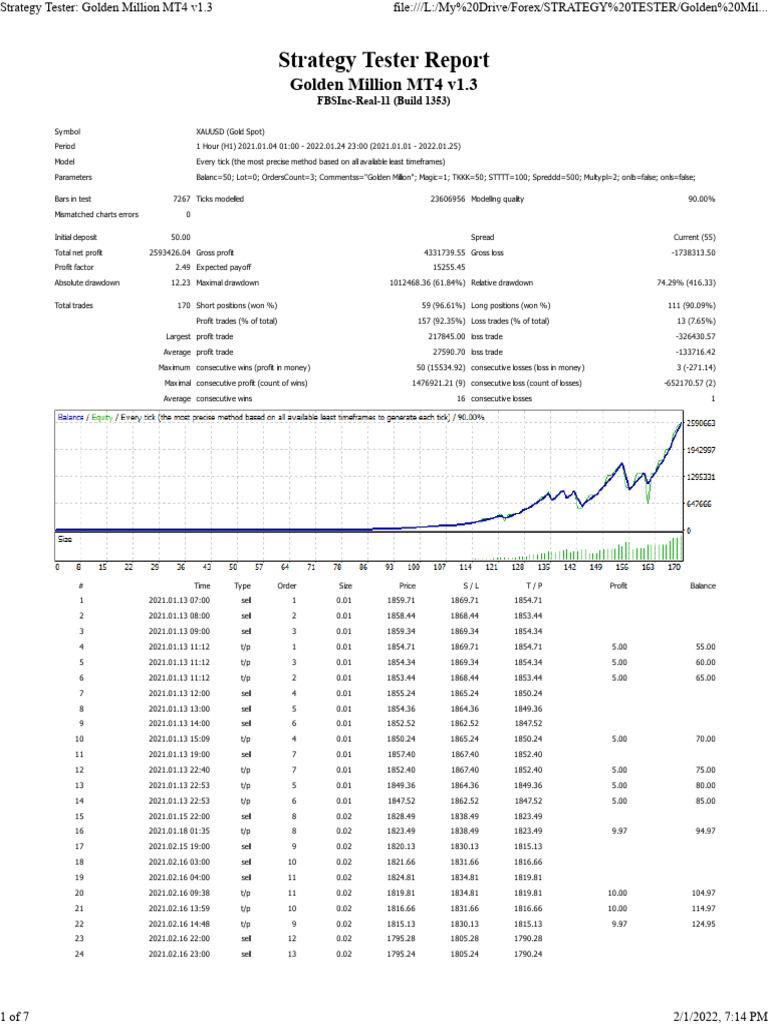Click the 'Type' column header

tap(242, 586)
